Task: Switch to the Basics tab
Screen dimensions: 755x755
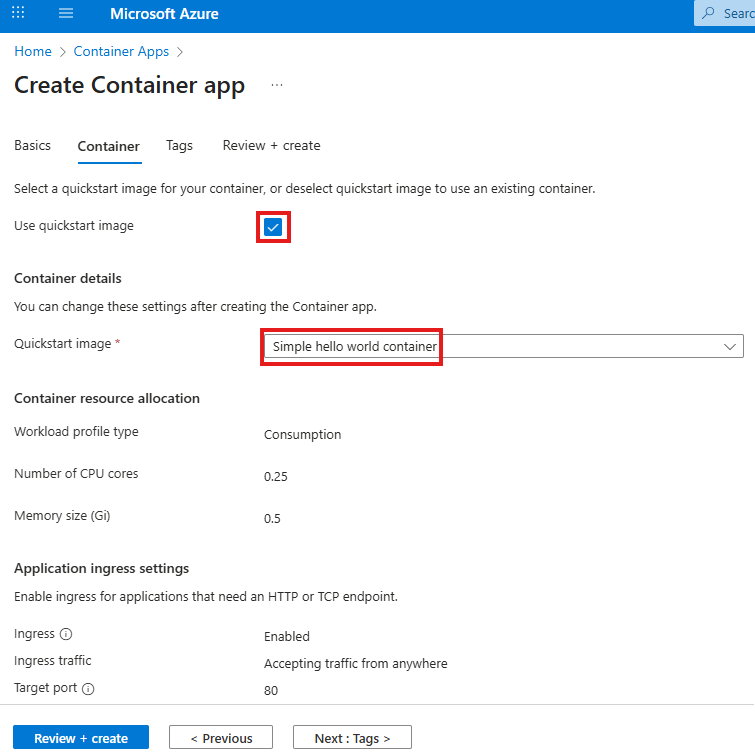Action: (x=32, y=146)
